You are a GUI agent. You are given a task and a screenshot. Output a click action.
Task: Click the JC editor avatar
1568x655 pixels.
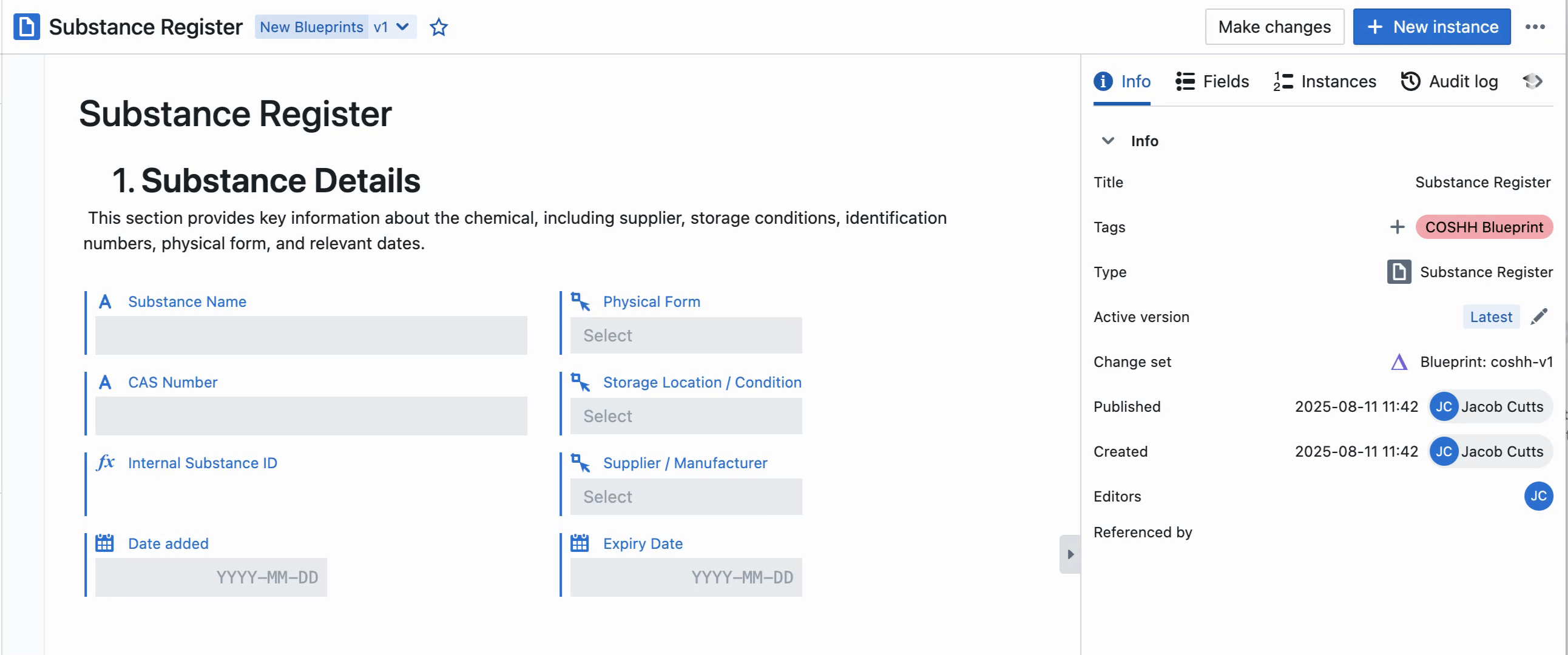(x=1538, y=495)
